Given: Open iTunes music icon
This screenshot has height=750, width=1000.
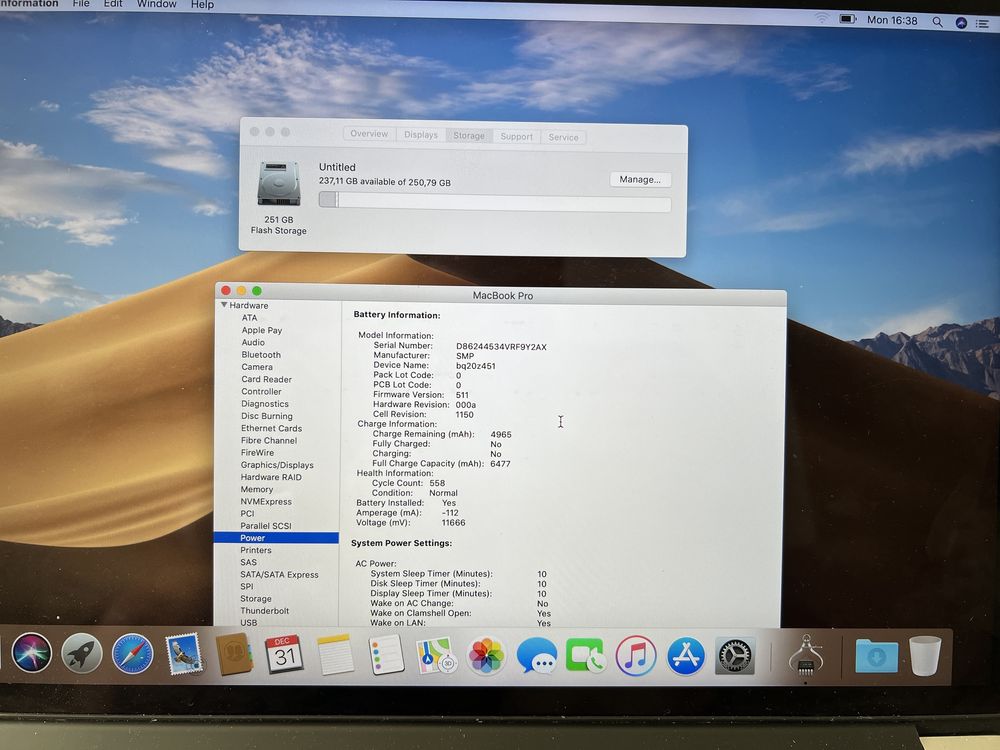Looking at the screenshot, I should 636,656.
